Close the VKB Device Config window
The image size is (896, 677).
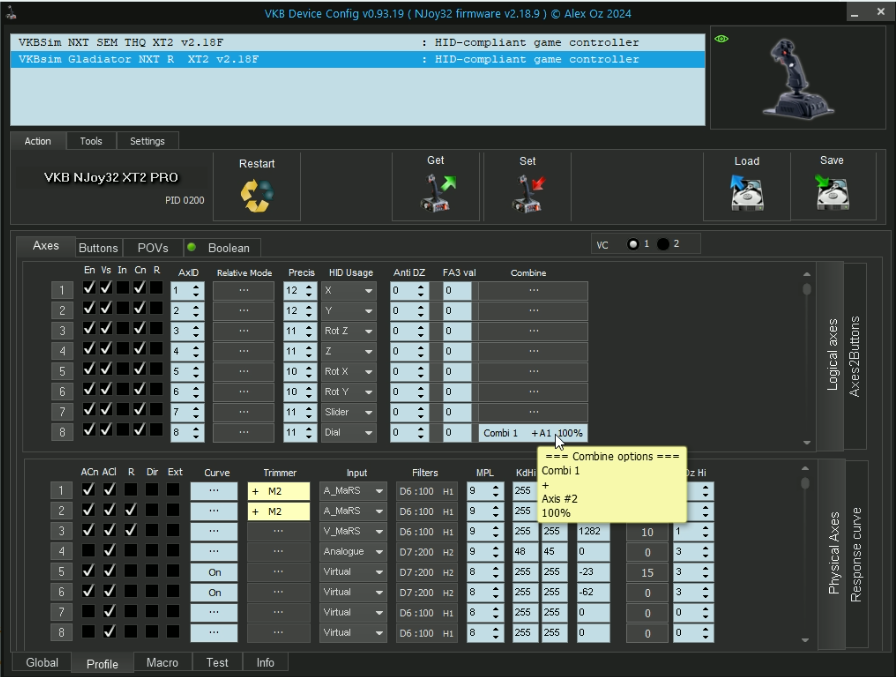point(881,12)
